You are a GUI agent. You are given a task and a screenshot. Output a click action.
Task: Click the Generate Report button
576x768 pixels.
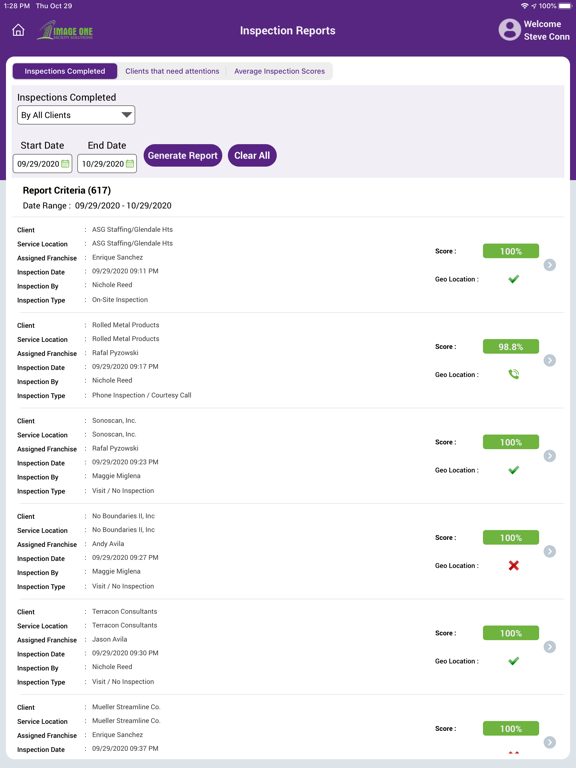tap(183, 156)
